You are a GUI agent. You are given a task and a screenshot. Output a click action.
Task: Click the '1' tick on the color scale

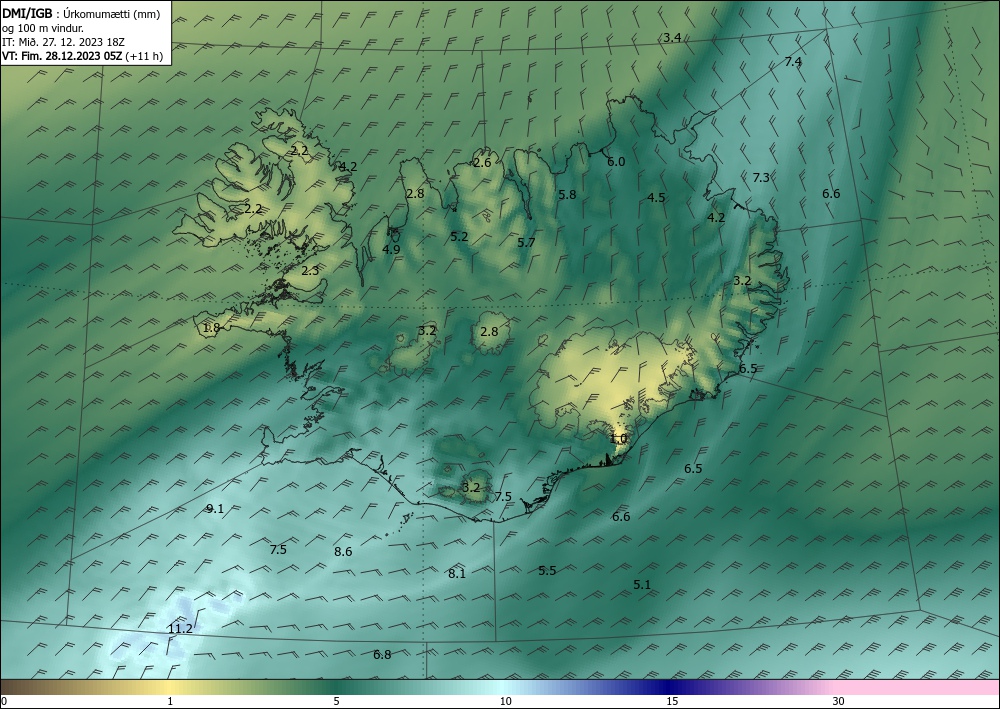click(x=170, y=701)
